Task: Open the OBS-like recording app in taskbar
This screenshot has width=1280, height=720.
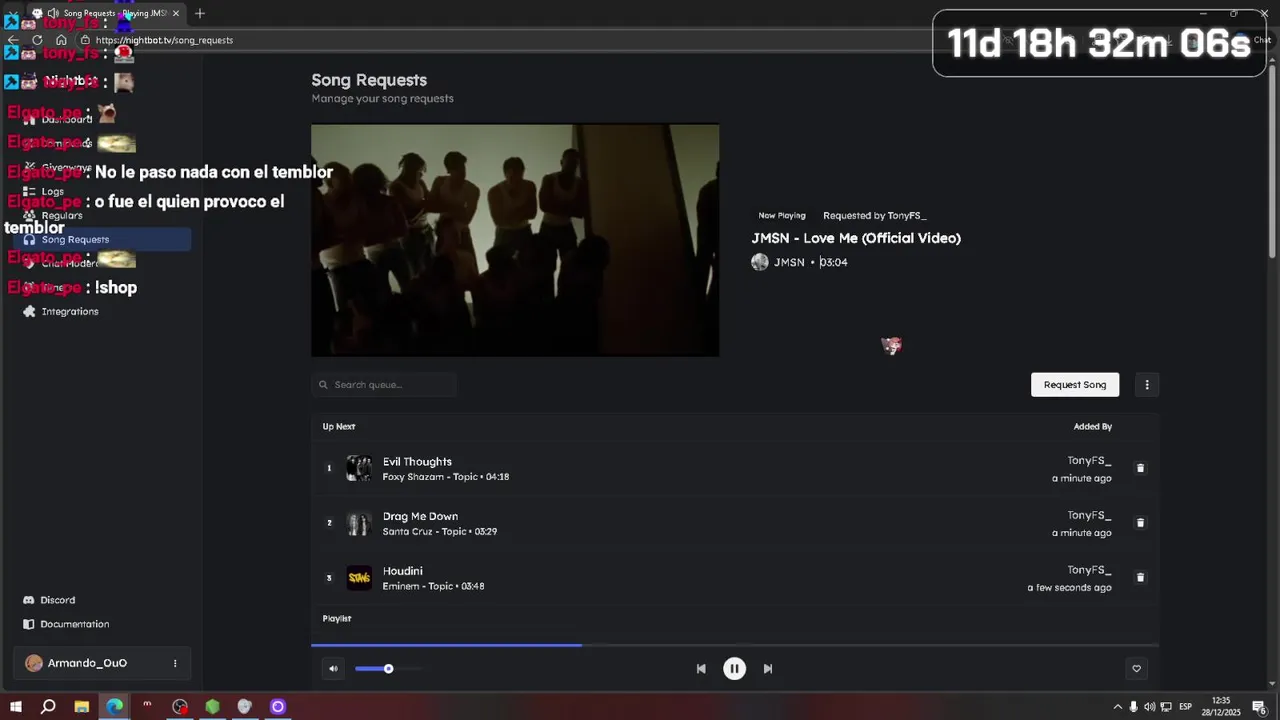Action: click(180, 707)
